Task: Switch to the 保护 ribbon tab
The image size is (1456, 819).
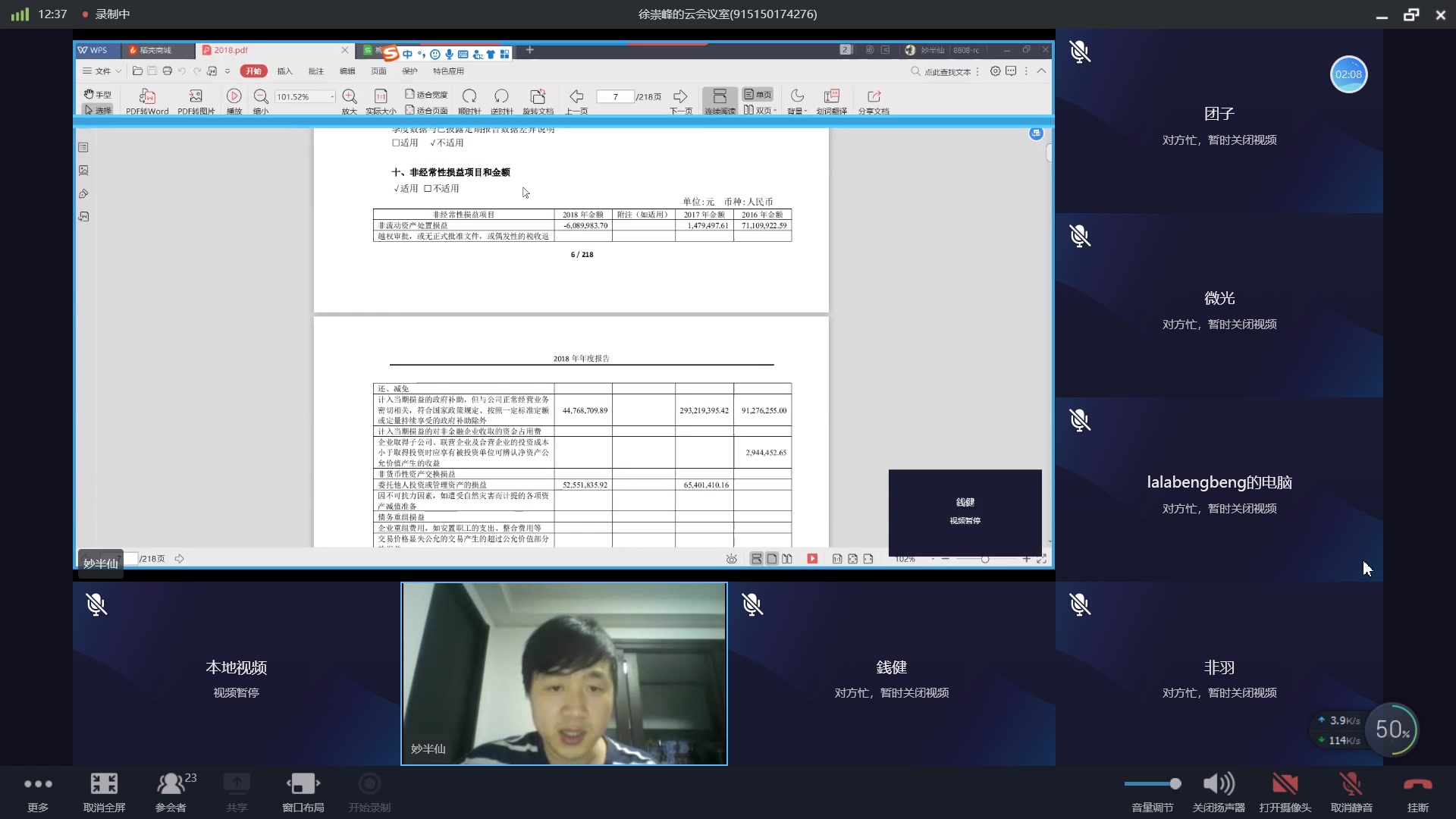Action: click(x=409, y=71)
